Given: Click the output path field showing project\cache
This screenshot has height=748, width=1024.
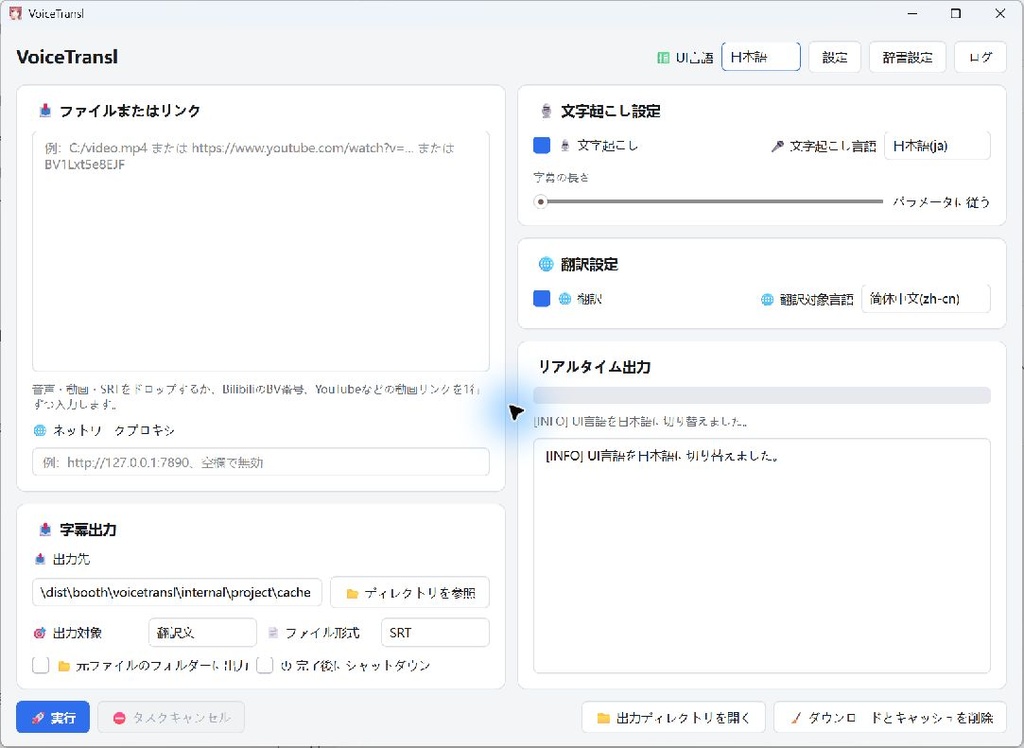Looking at the screenshot, I should point(177,593).
